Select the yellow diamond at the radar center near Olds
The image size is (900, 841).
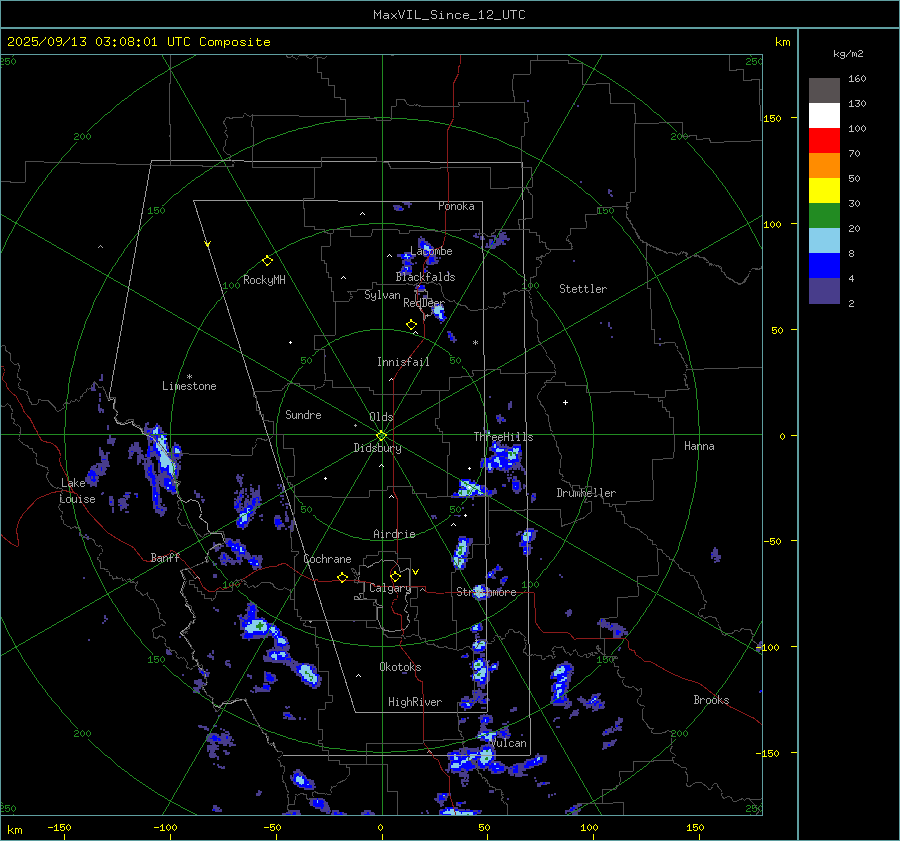tap(381, 435)
